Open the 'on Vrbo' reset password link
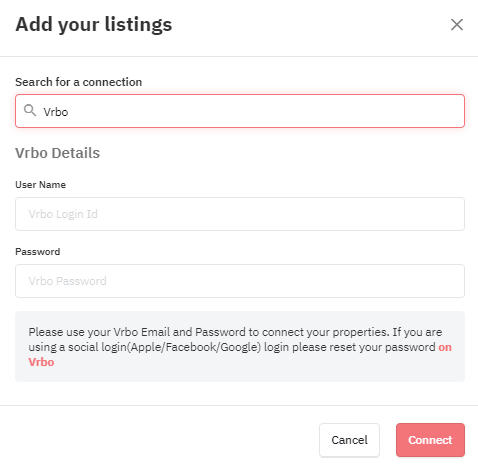The image size is (478, 470). pyautogui.click(x=445, y=347)
